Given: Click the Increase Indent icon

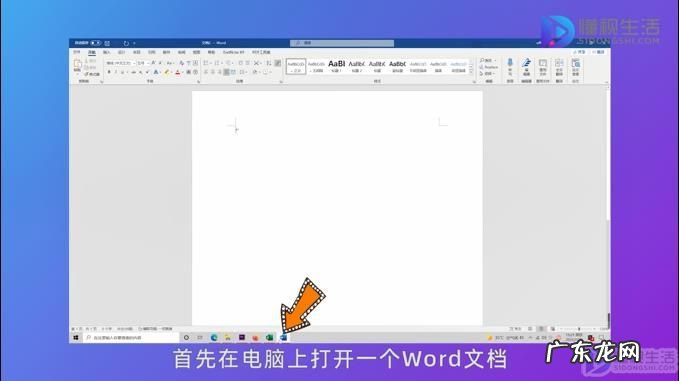Looking at the screenshot, I should [x=248, y=63].
